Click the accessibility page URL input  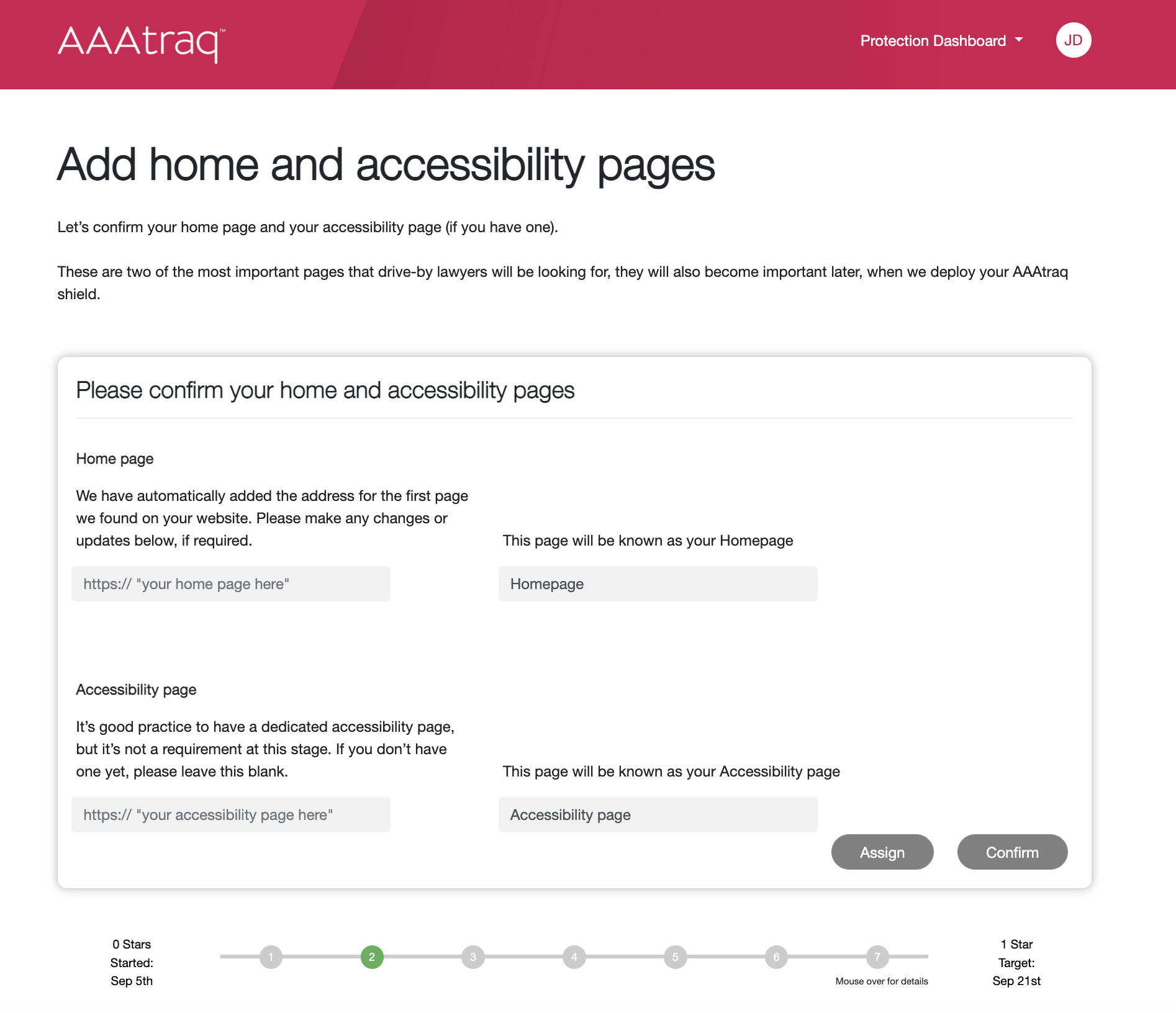(231, 814)
